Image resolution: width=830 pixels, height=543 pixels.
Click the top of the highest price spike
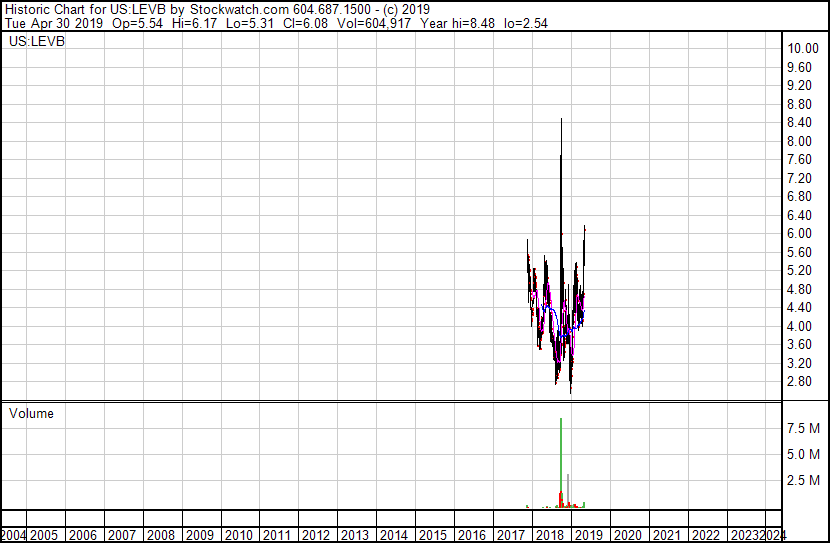[x=561, y=121]
